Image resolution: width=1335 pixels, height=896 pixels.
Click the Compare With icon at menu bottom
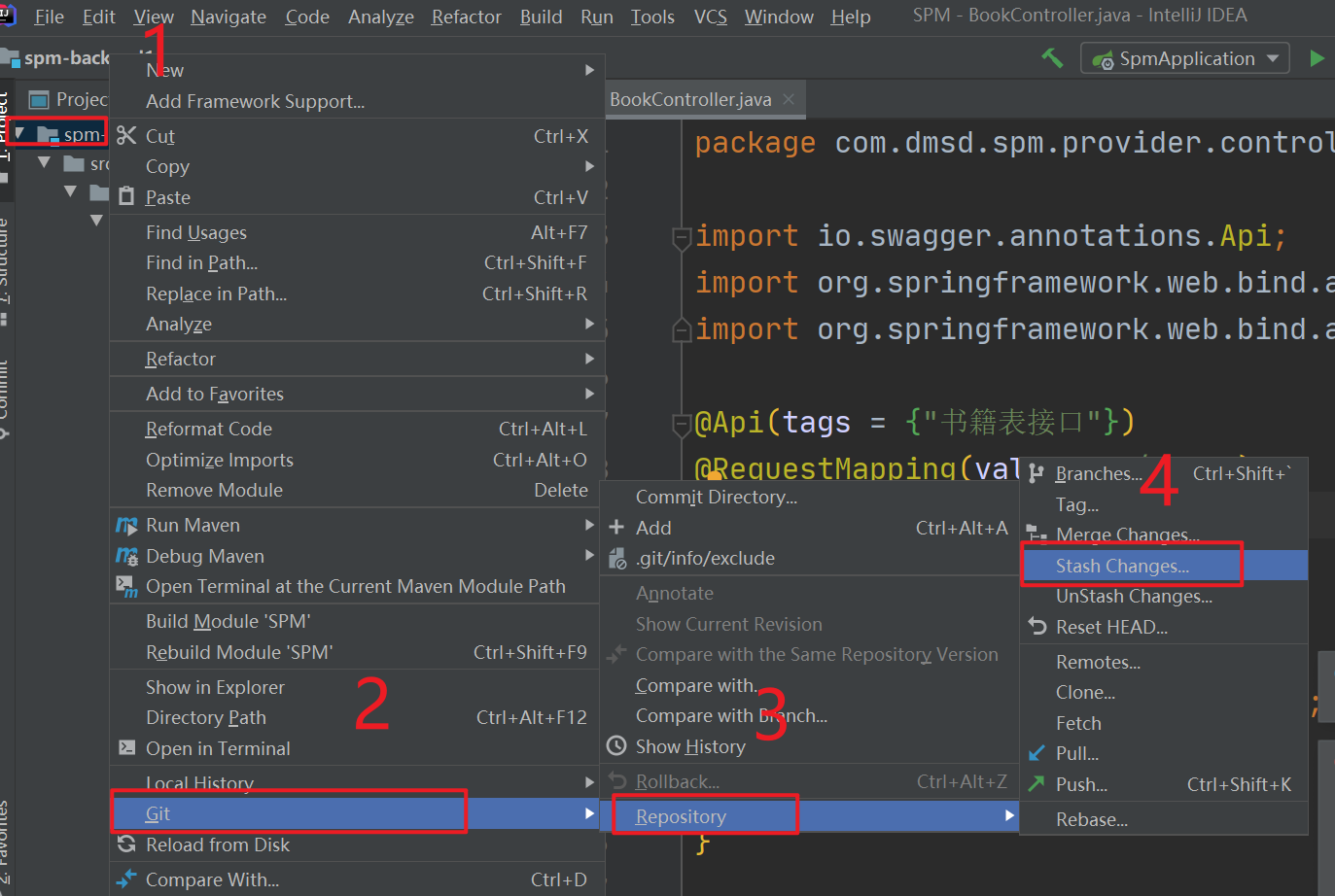pos(126,879)
